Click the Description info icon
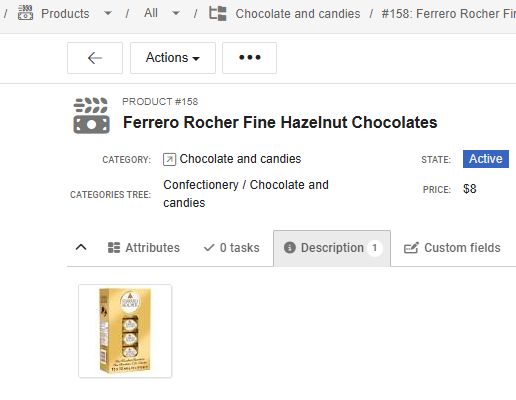The height and width of the screenshot is (400, 516). (x=290, y=248)
